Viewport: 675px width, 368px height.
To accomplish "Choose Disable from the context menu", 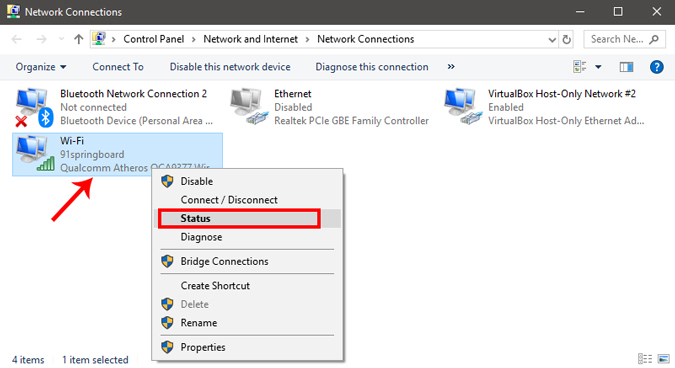I will tap(248, 181).
